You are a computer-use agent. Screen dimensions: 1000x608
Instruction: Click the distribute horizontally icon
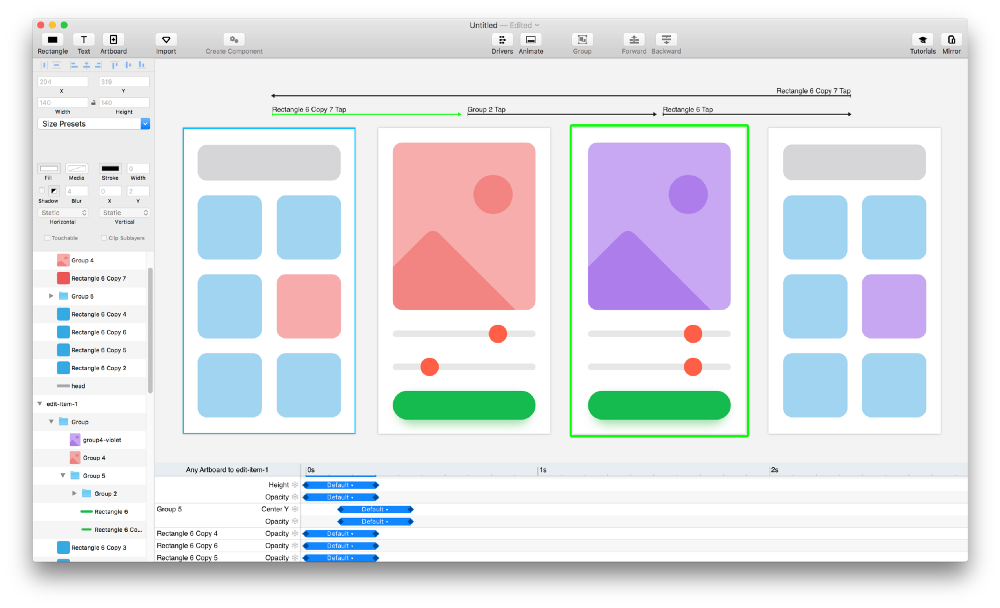[x=44, y=65]
